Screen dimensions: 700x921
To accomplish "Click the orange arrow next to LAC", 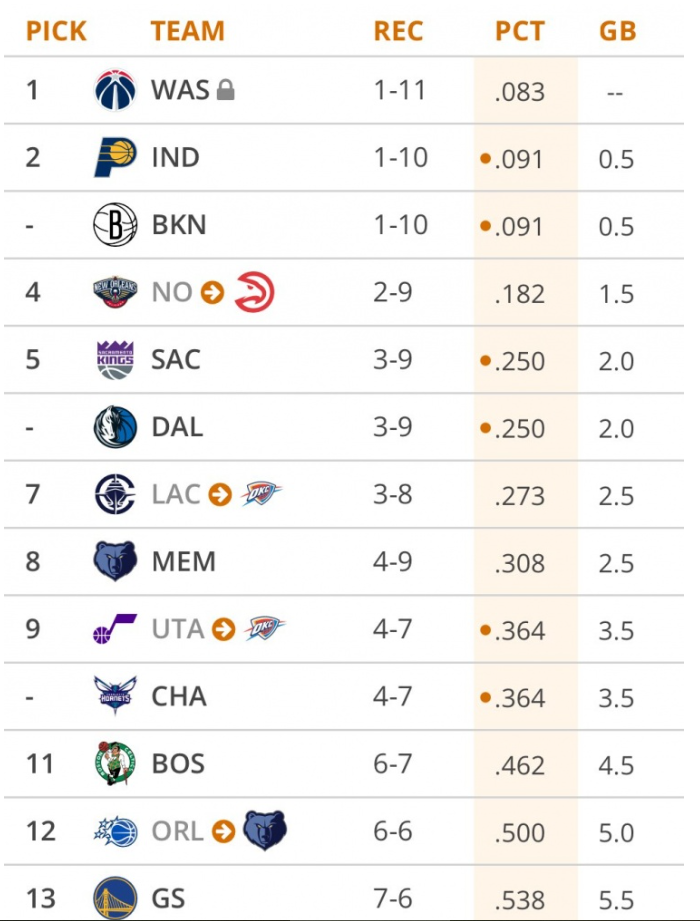I will tap(220, 495).
